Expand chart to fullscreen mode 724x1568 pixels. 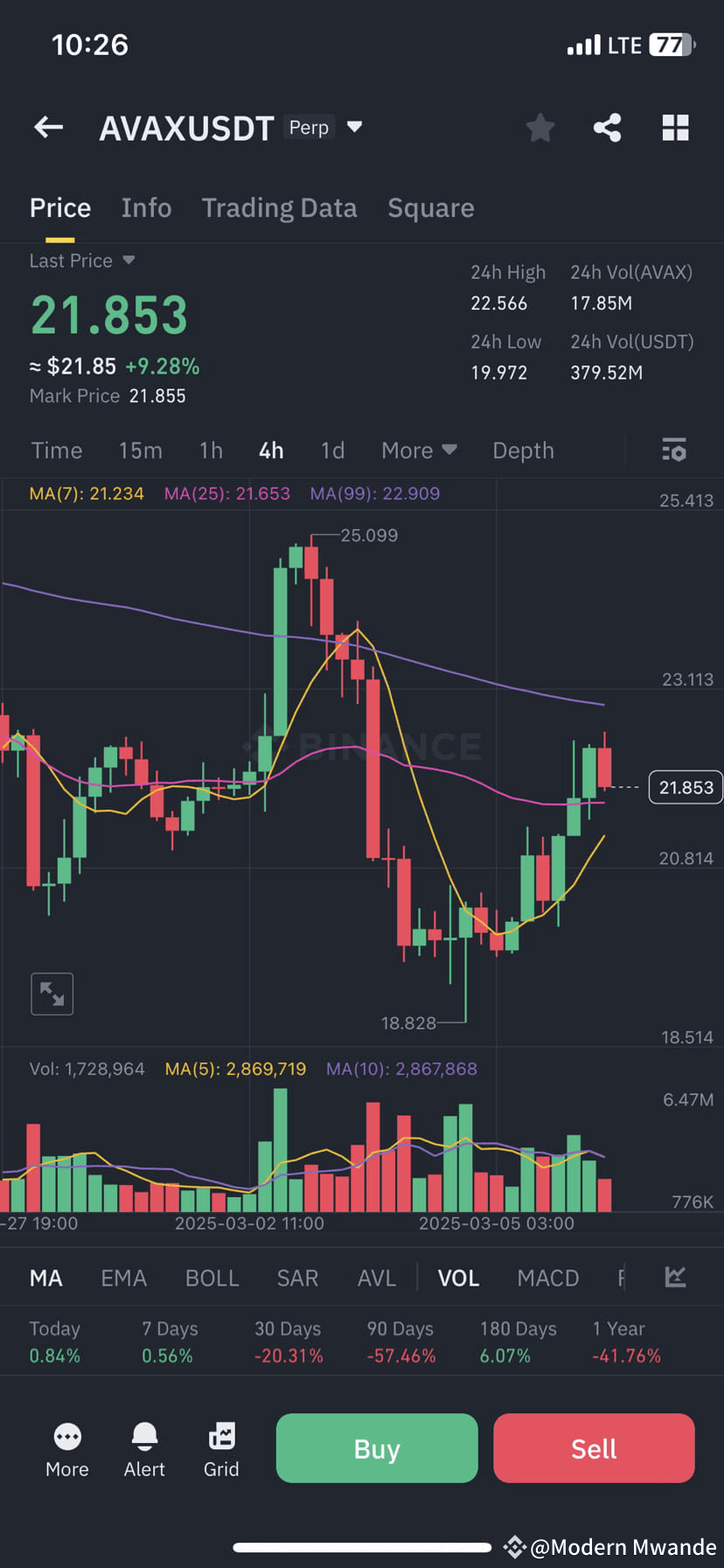point(52,993)
